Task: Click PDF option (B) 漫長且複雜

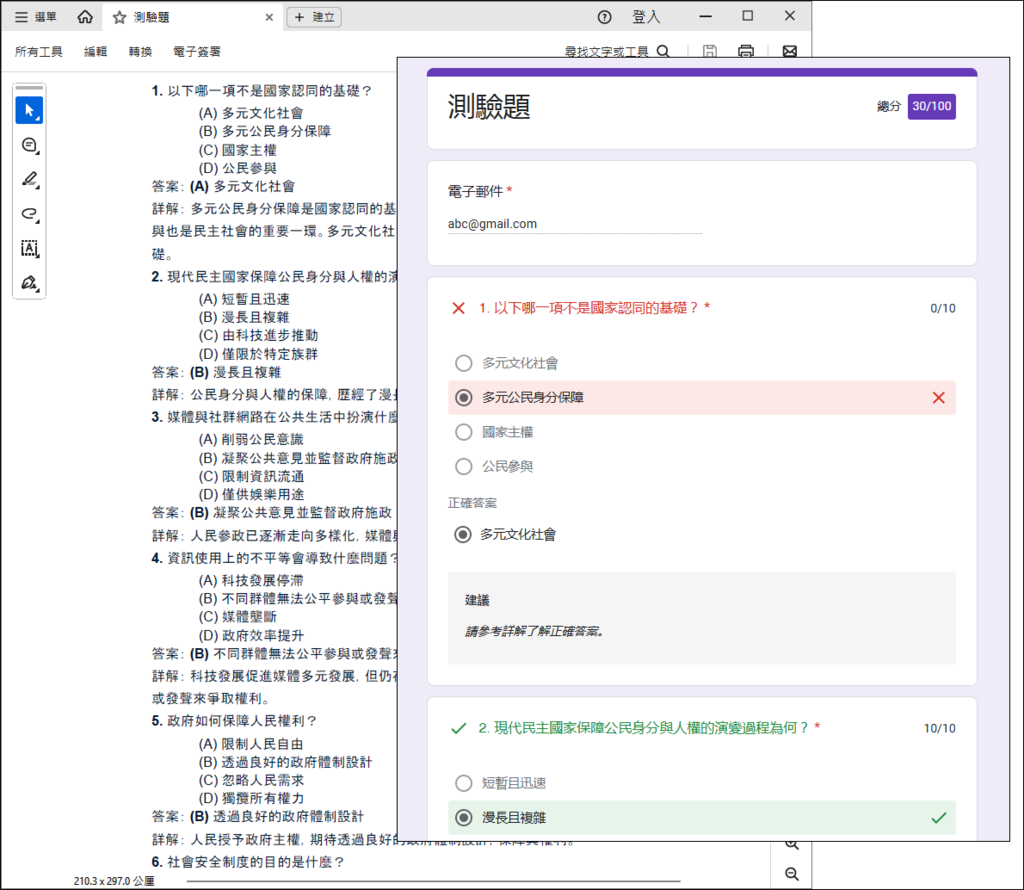Action: (244, 317)
